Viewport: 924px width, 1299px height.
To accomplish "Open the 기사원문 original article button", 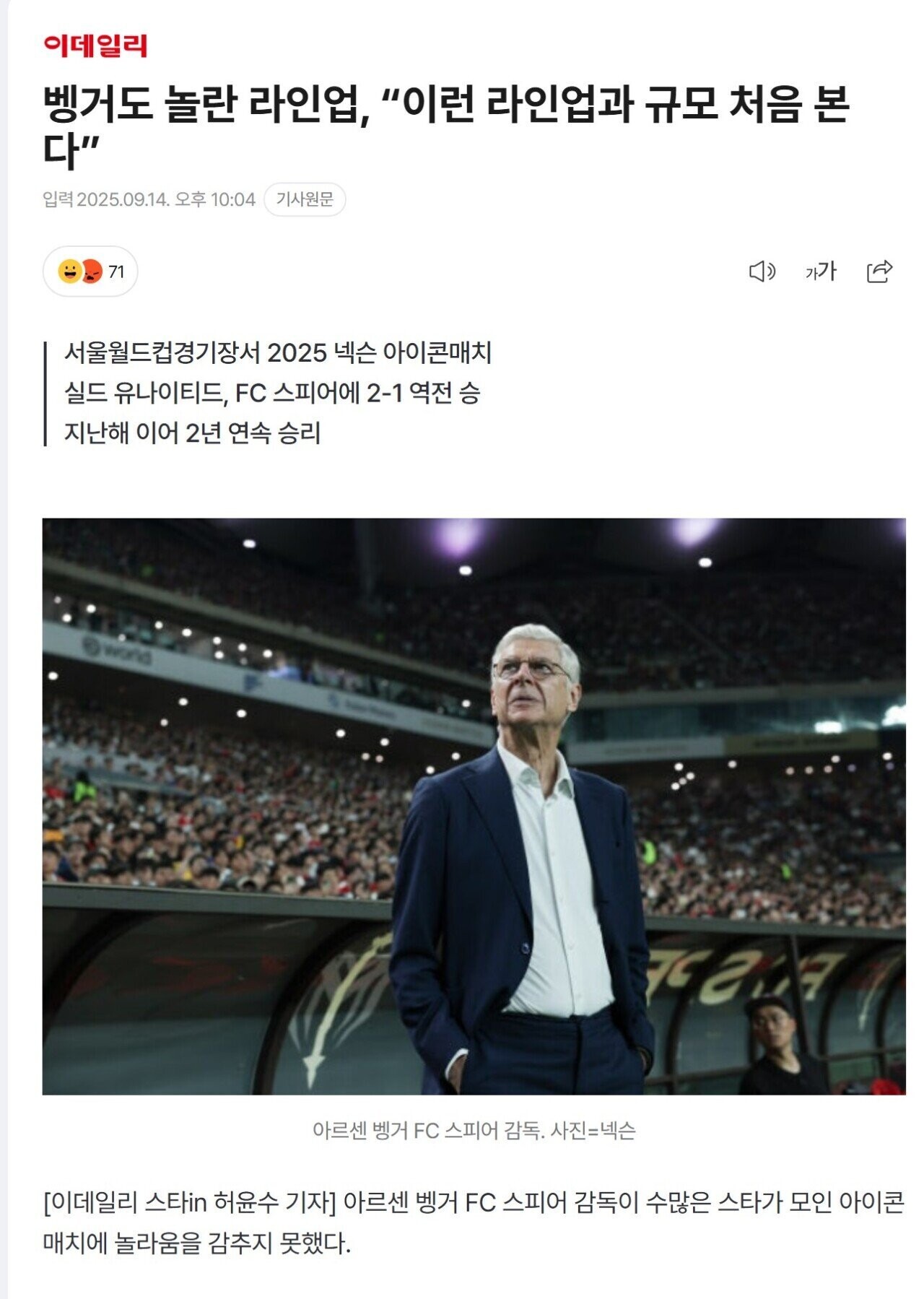I will (305, 199).
